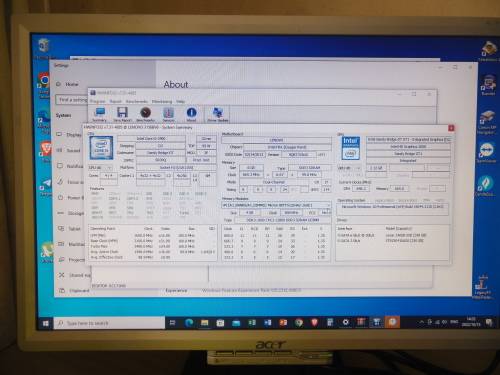
Task: Click Home in the Settings window sidebar
Action: click(x=68, y=84)
